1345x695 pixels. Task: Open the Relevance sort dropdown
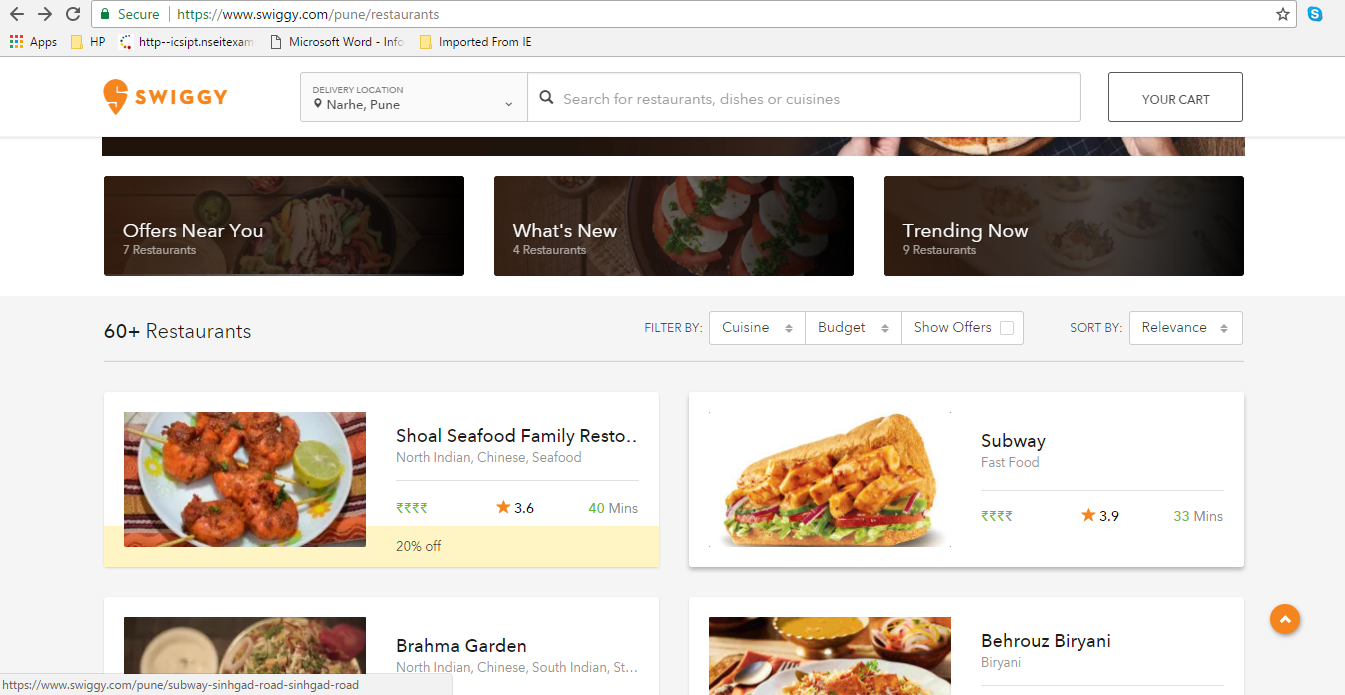point(1186,328)
